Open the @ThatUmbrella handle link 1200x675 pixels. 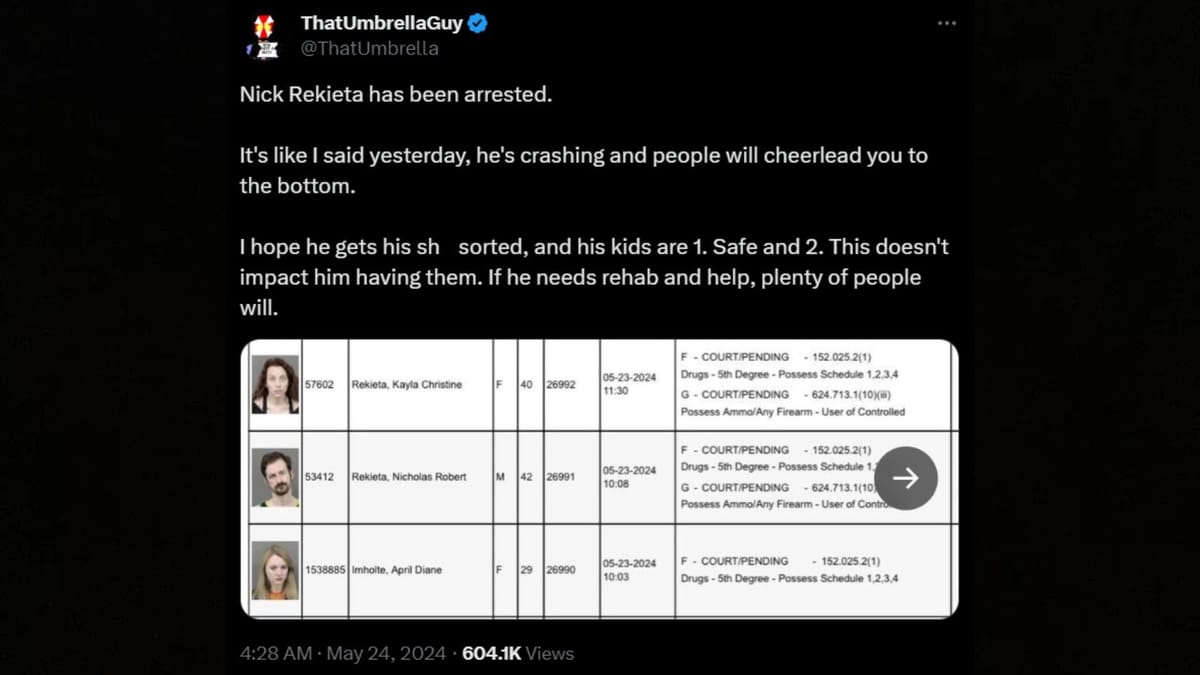[x=369, y=48]
